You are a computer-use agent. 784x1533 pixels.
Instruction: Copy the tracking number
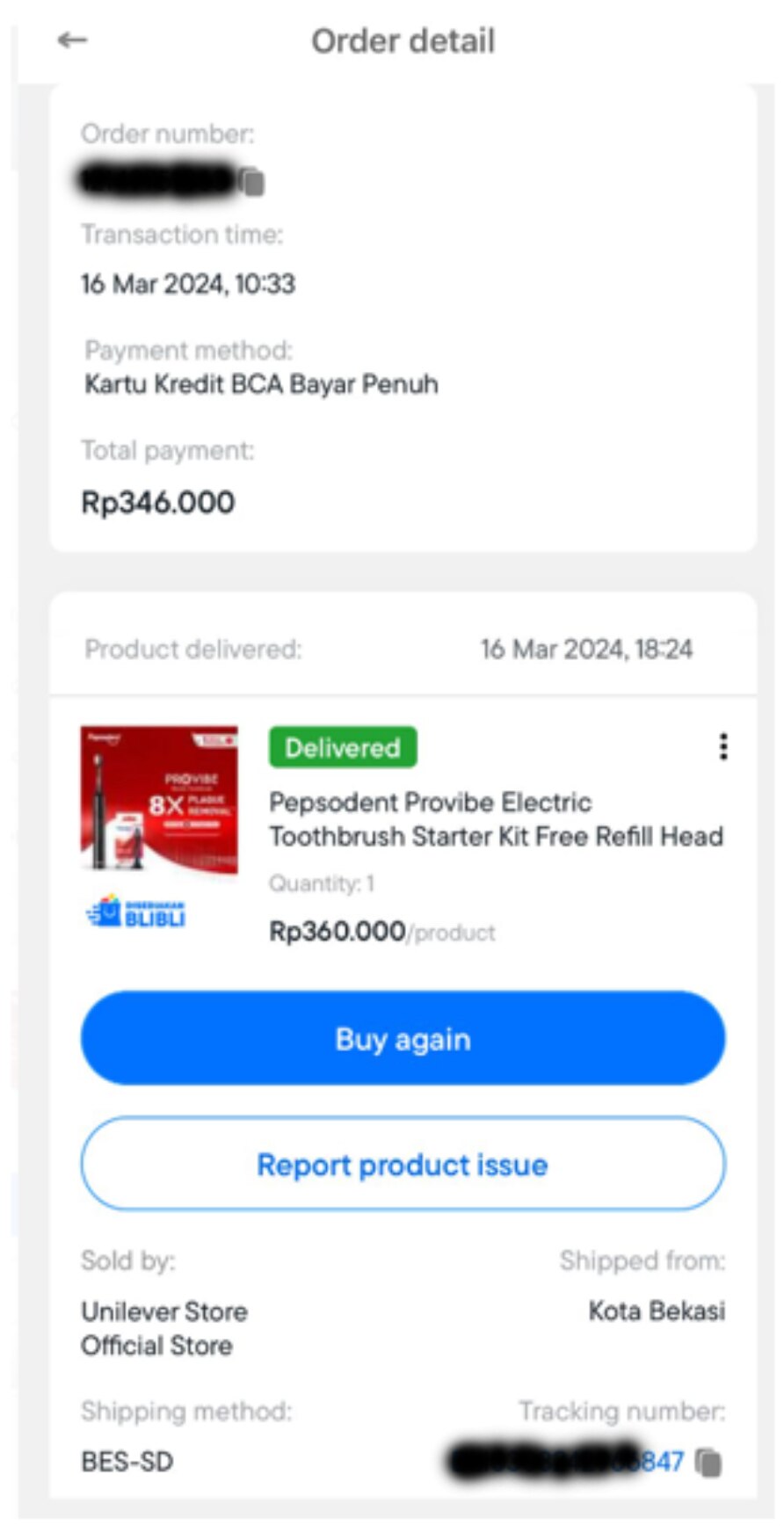tap(708, 1463)
